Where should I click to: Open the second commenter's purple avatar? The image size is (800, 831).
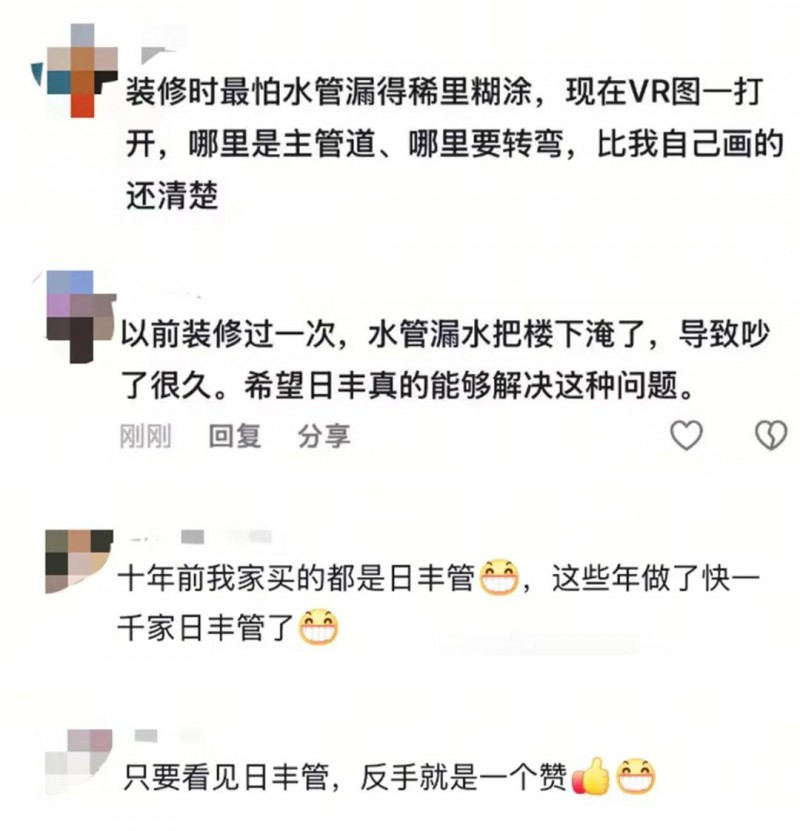[x=78, y=316]
